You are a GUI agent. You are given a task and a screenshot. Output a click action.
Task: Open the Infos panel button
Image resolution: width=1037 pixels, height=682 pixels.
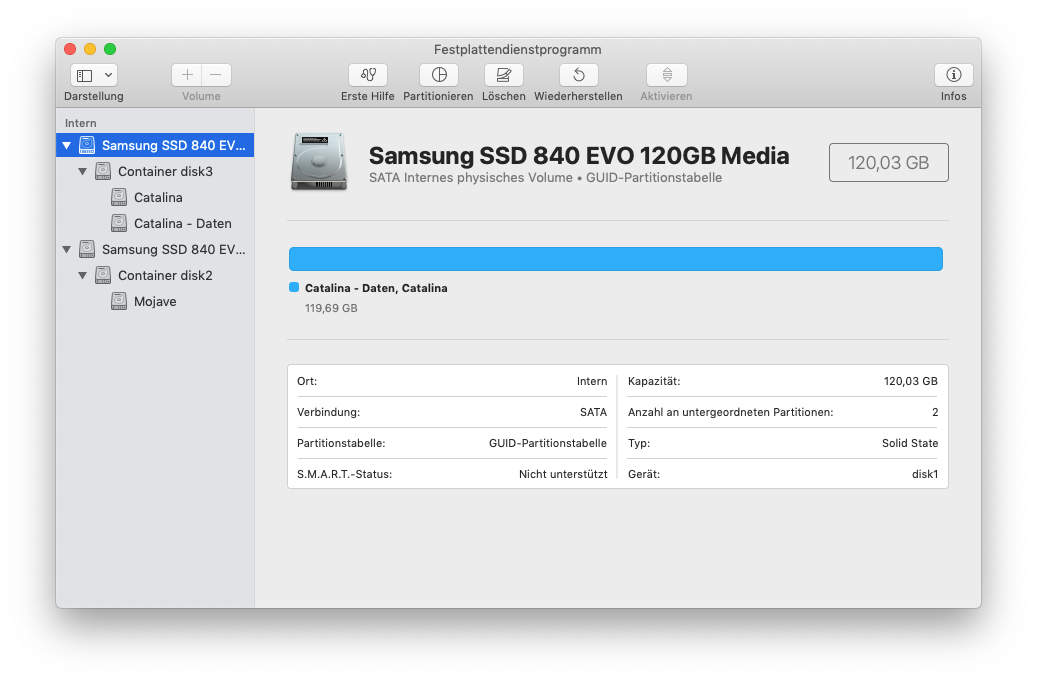tap(953, 75)
